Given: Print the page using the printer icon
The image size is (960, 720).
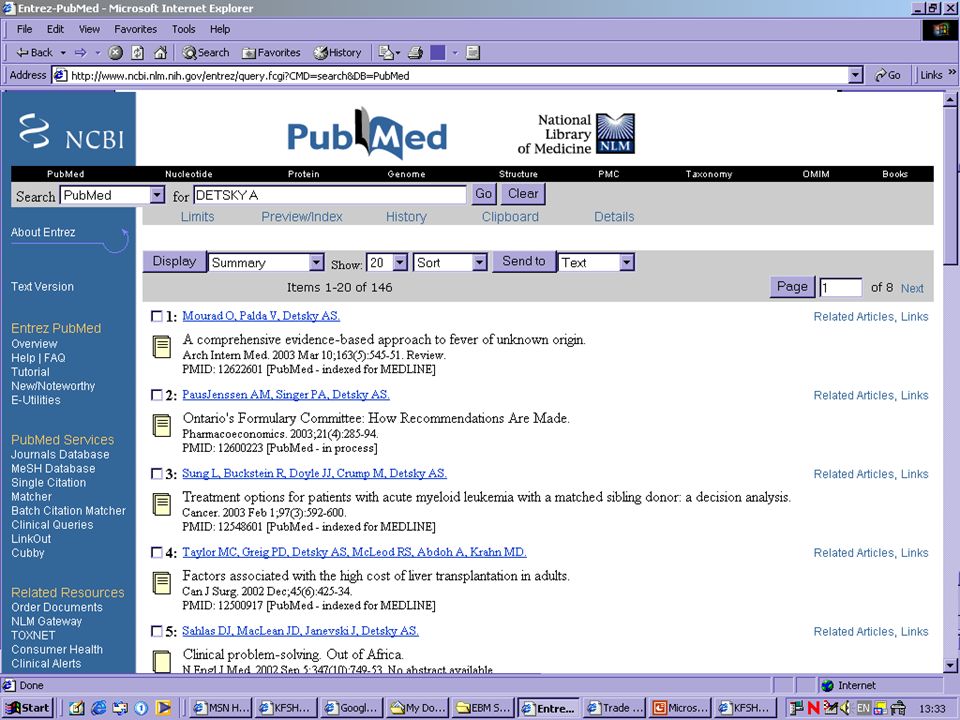Looking at the screenshot, I should (x=416, y=53).
